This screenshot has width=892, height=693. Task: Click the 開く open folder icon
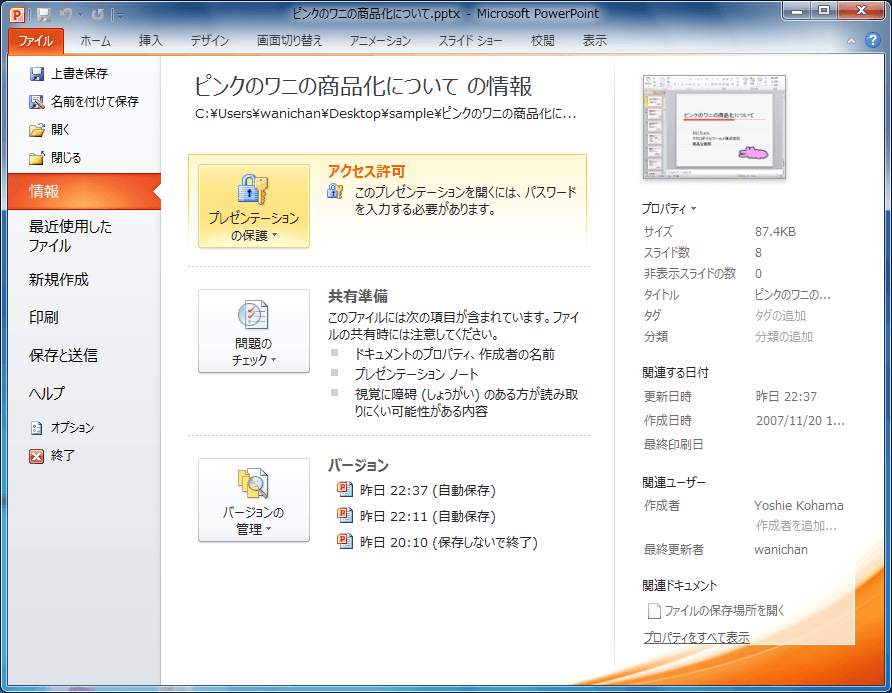point(37,130)
